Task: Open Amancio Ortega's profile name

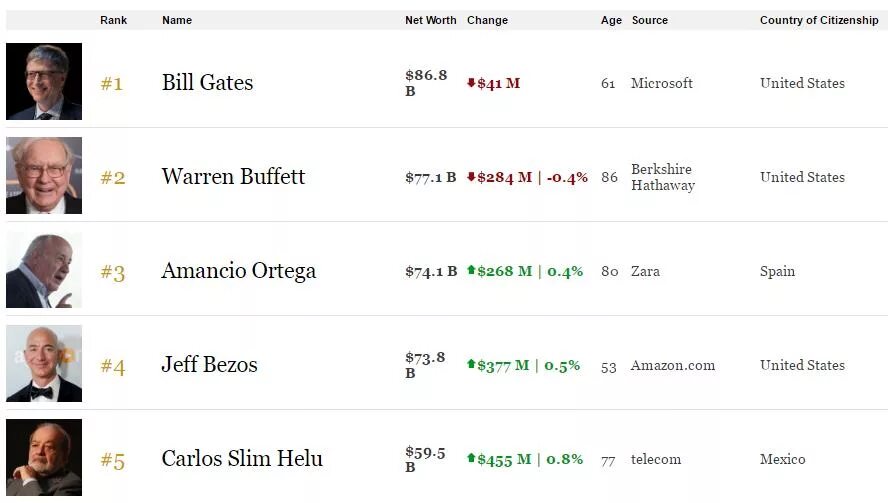Action: [238, 271]
